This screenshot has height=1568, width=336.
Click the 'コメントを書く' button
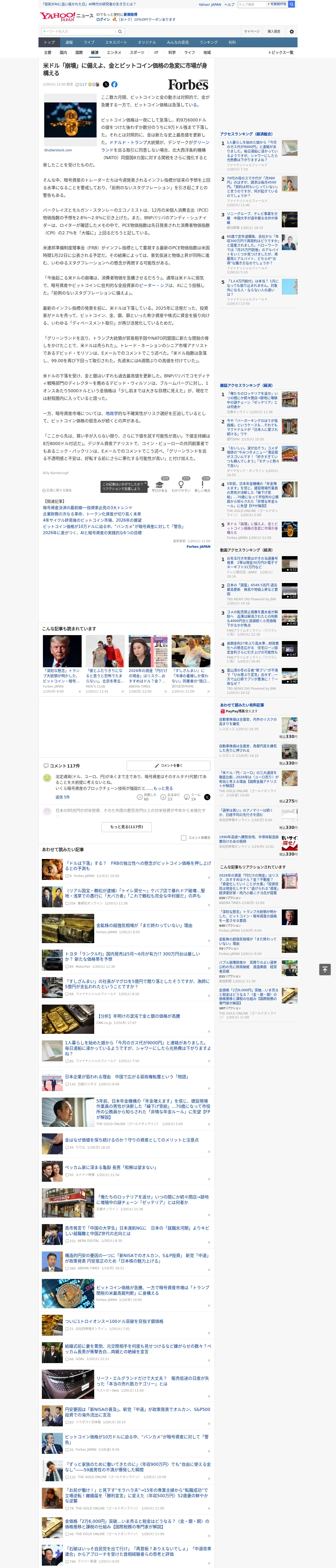click(169, 765)
